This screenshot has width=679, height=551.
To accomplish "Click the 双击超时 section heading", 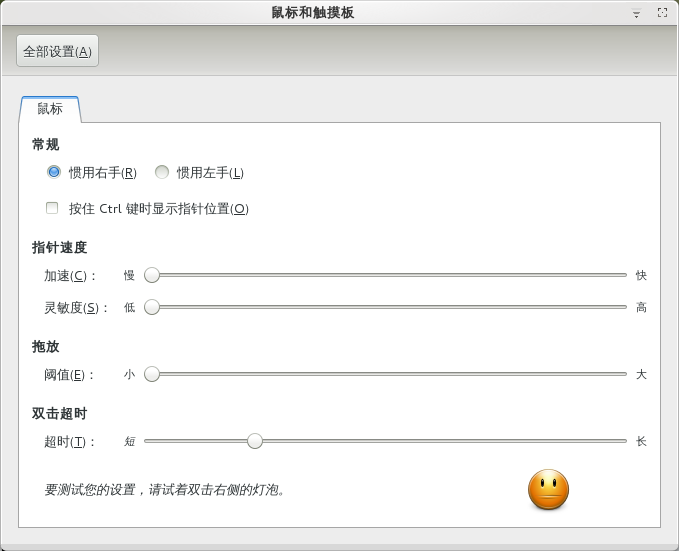I will (59, 413).
